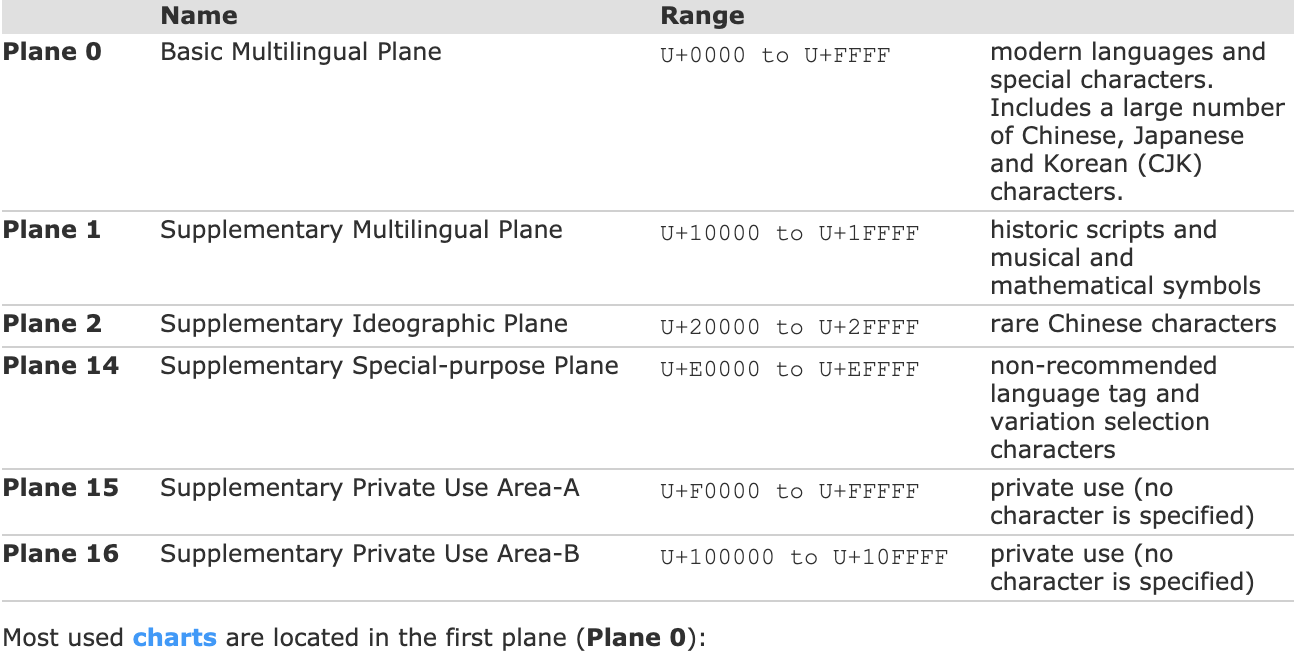This screenshot has width=1298, height=660.
Task: Click "Supplementary Ideographic Plane" name cell
Action: [x=364, y=324]
